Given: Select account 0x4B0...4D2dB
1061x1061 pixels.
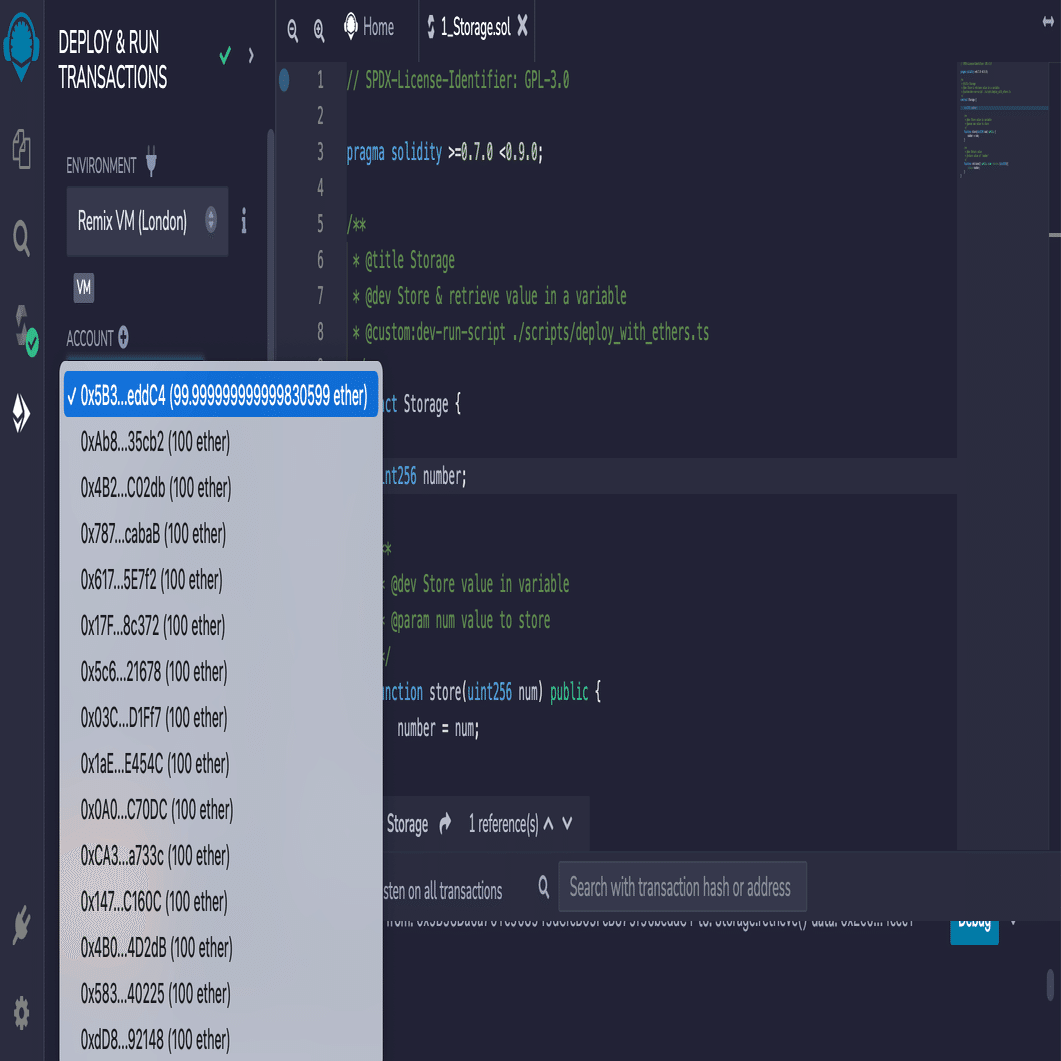Looking at the screenshot, I should pos(221,948).
